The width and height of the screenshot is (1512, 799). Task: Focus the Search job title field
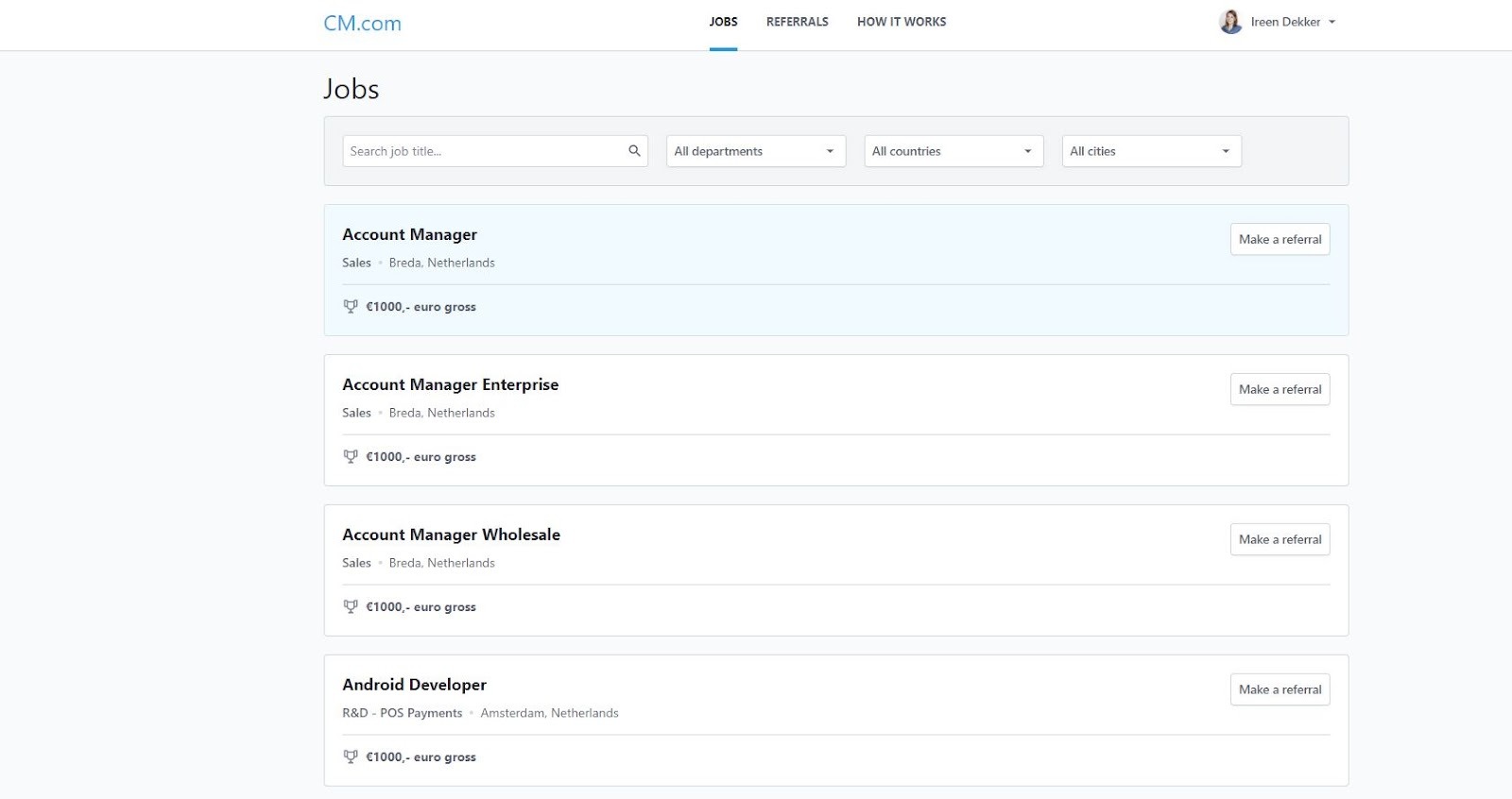(484, 151)
